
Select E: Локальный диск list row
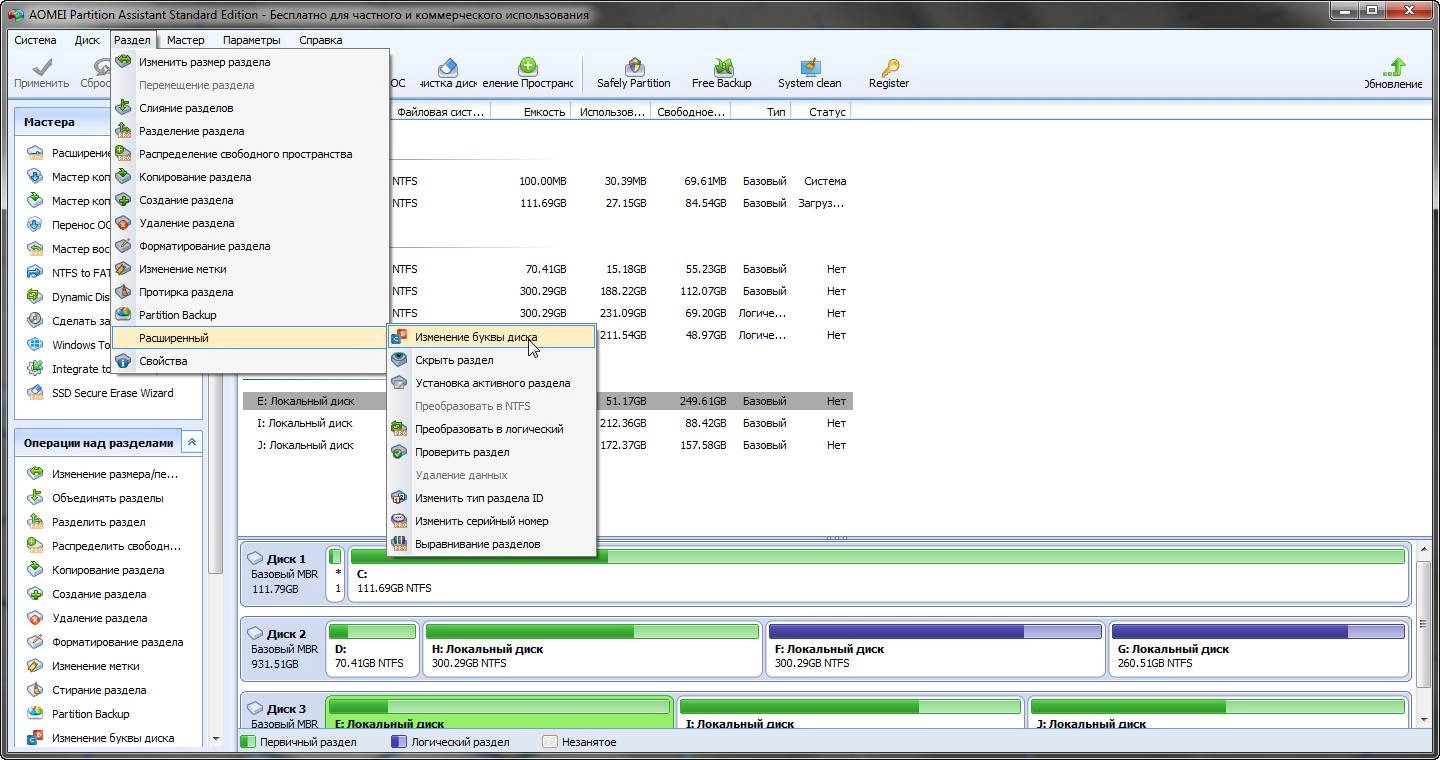[x=547, y=401]
